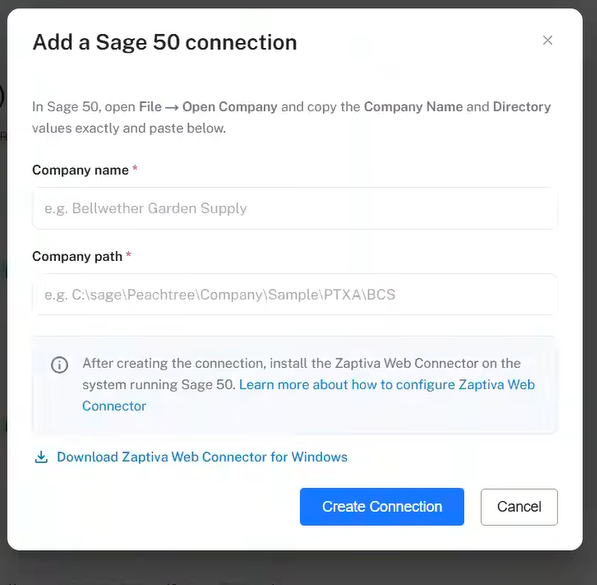
Task: Download Zaptiva Web Connector for Windows
Action: (x=202, y=457)
